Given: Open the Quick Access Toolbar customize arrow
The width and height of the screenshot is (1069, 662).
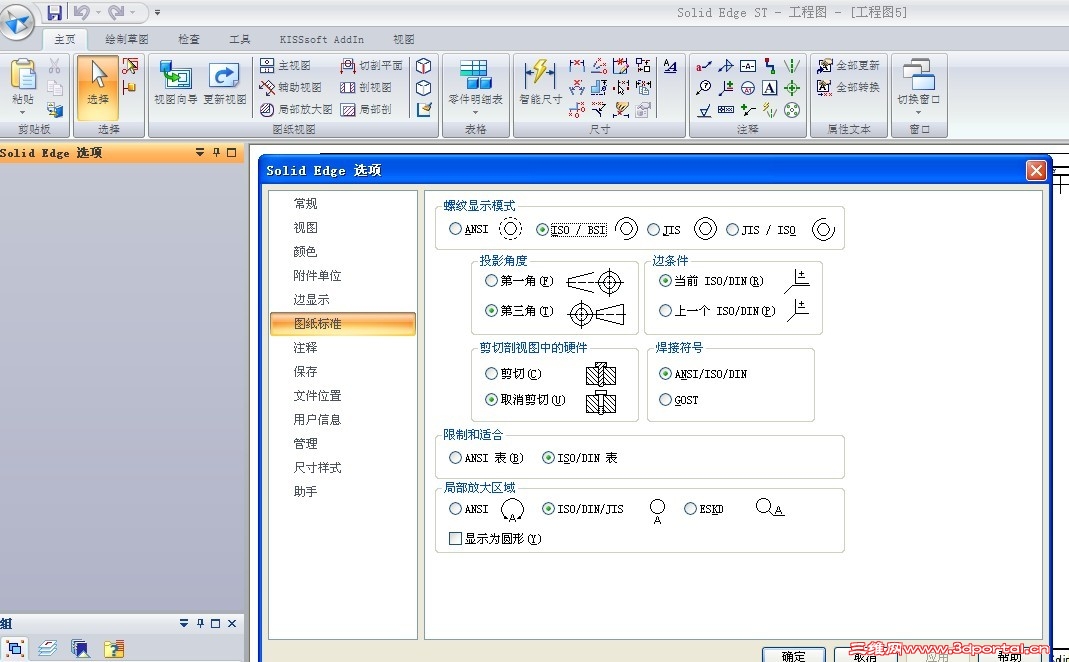Looking at the screenshot, I should pos(157,12).
